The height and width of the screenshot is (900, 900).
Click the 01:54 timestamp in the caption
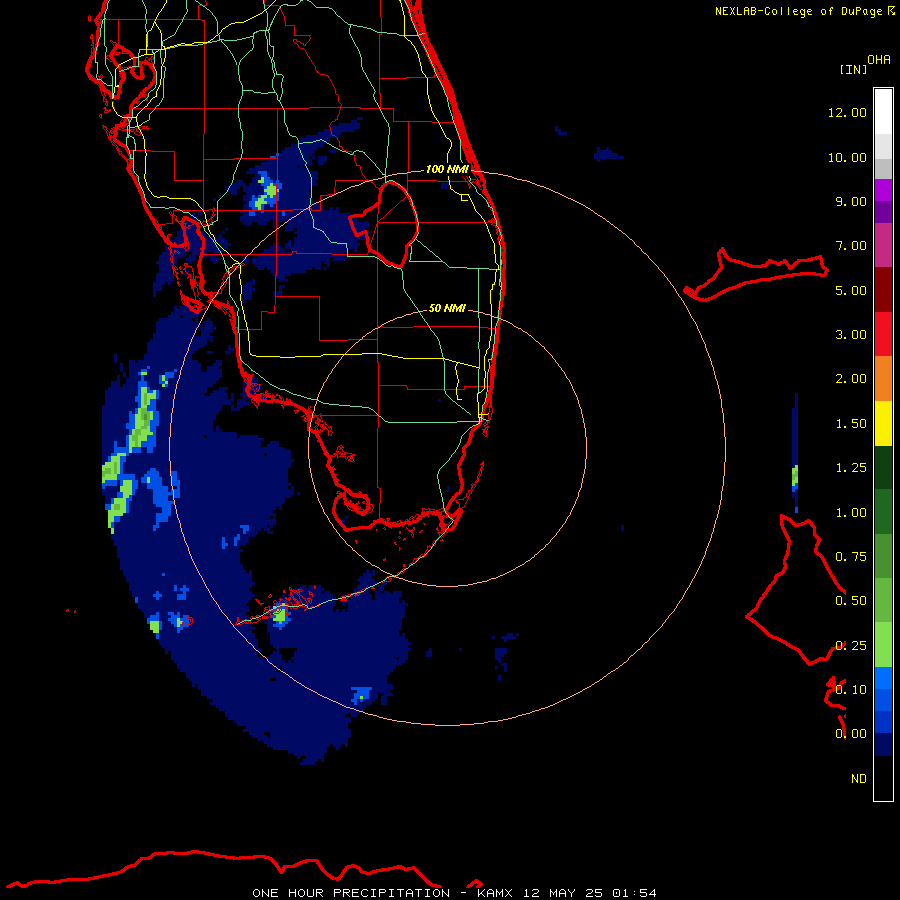(x=634, y=893)
